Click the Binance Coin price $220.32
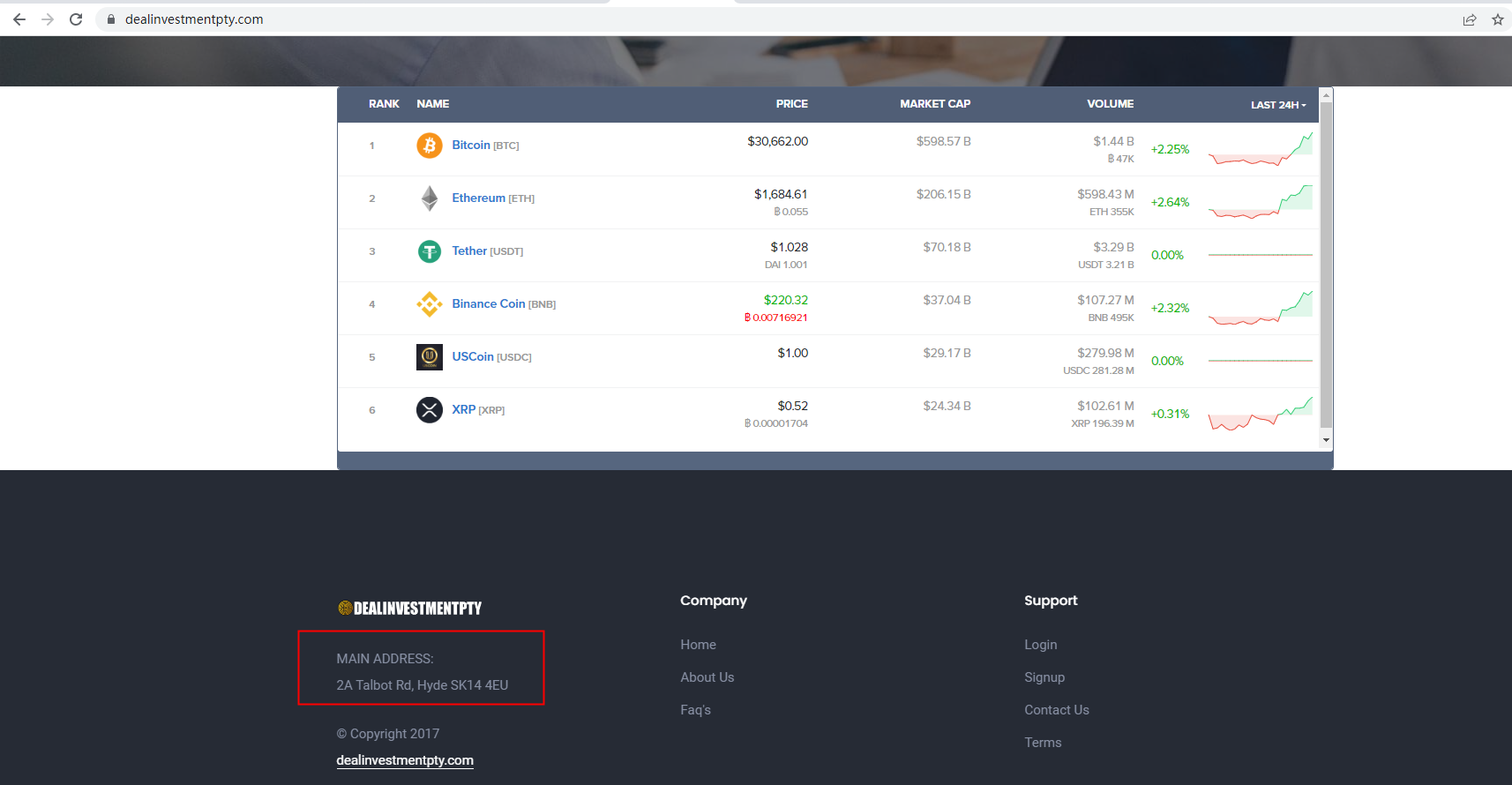This screenshot has width=1512, height=785. [x=786, y=300]
